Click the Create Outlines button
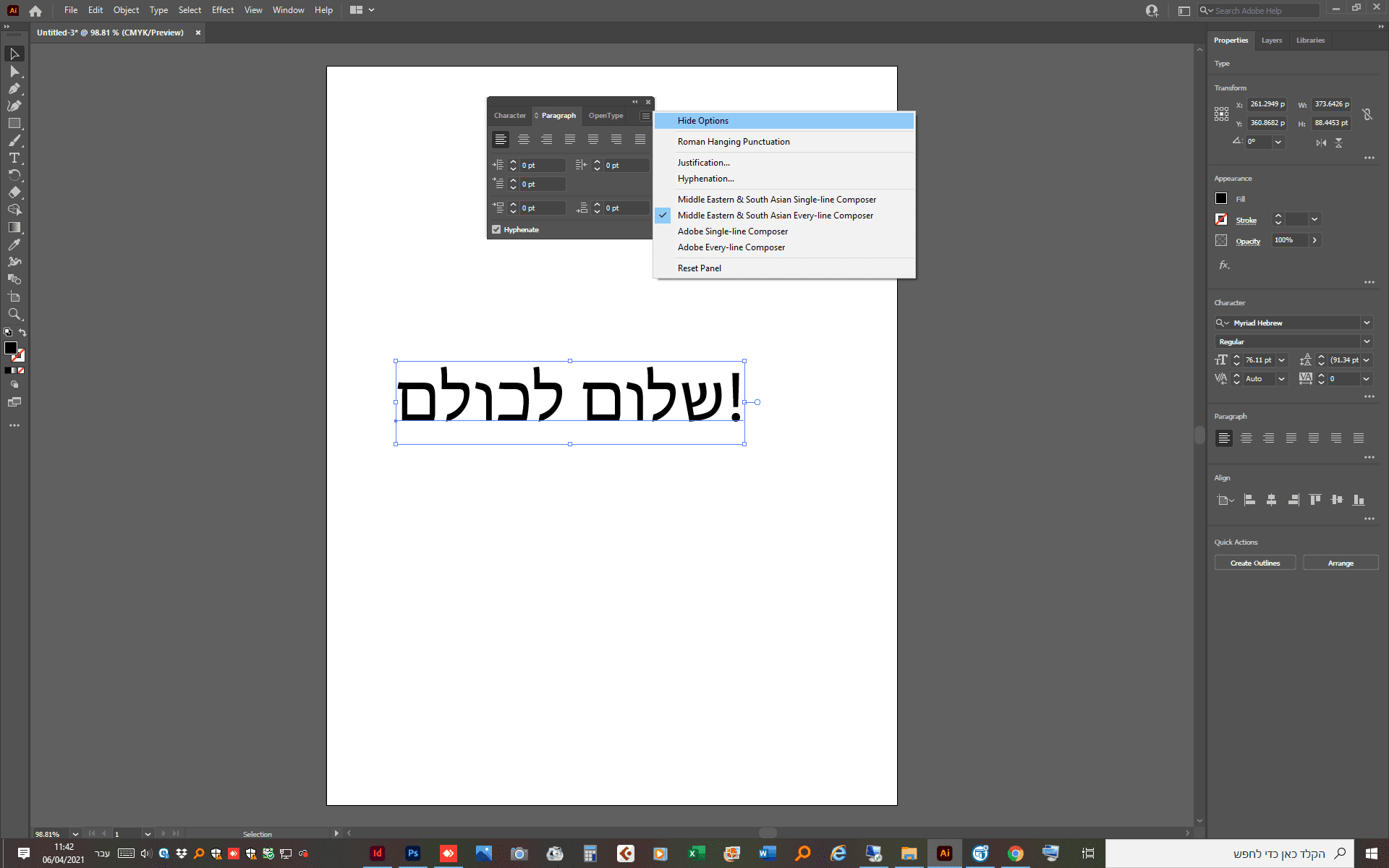Image resolution: width=1389 pixels, height=868 pixels. [x=1254, y=563]
